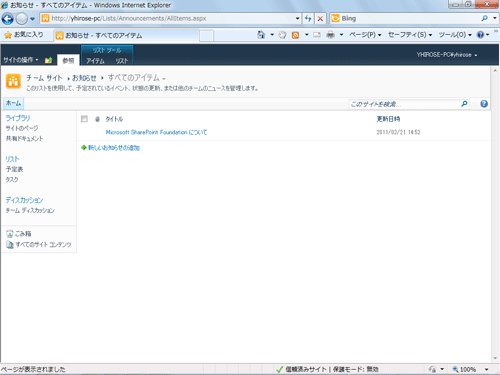Open the セーフティ(S) dropdown menu
The width and height of the screenshot is (500, 375).
click(x=410, y=35)
